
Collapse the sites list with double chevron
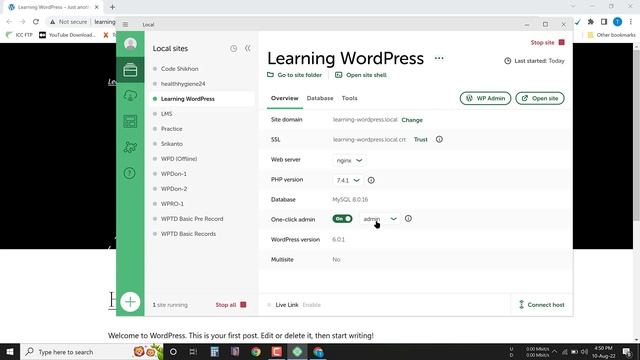pos(248,48)
